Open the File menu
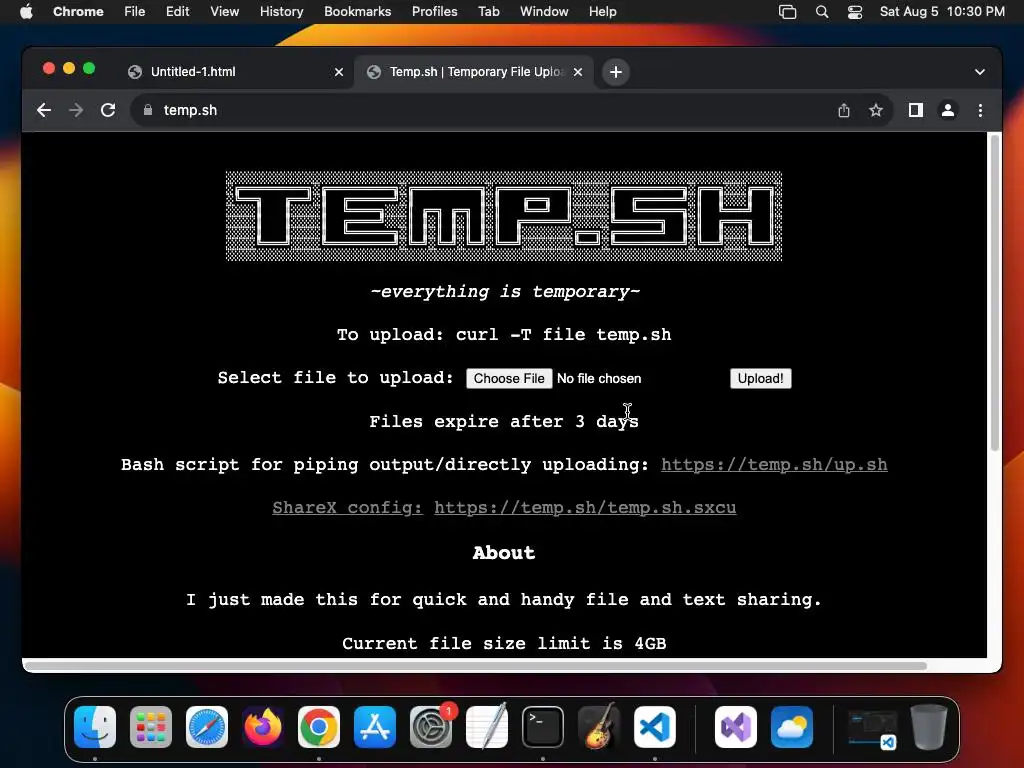The height and width of the screenshot is (768, 1024). point(135,12)
